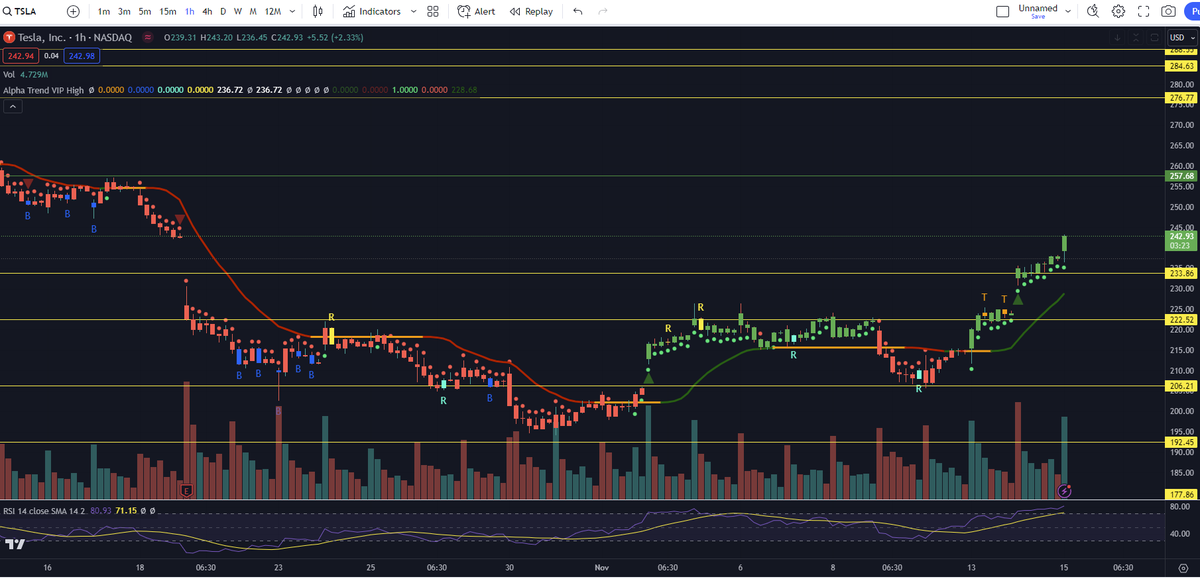Viewport: 1200px width, 579px height.
Task: Open the USD currency dropdown
Action: click(x=1181, y=38)
